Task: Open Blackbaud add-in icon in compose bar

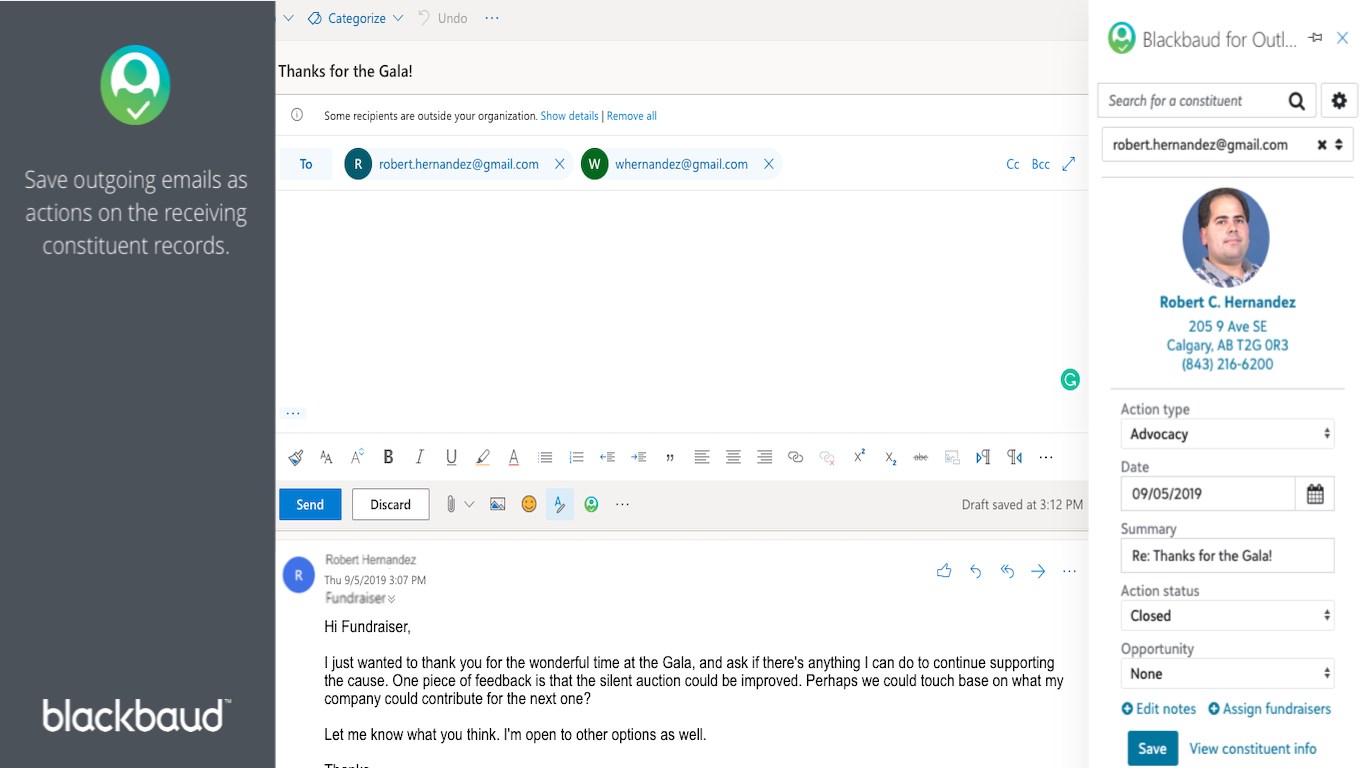Action: (591, 504)
